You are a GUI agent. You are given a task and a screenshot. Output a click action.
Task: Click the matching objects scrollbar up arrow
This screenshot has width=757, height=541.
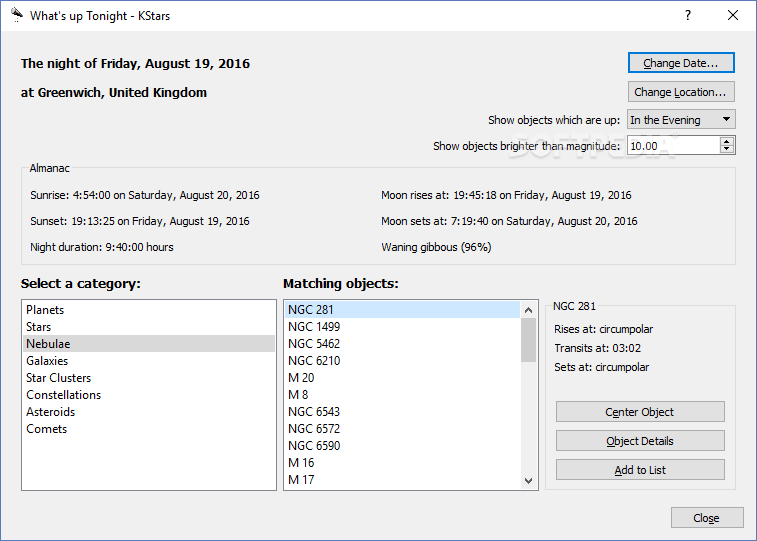click(529, 310)
